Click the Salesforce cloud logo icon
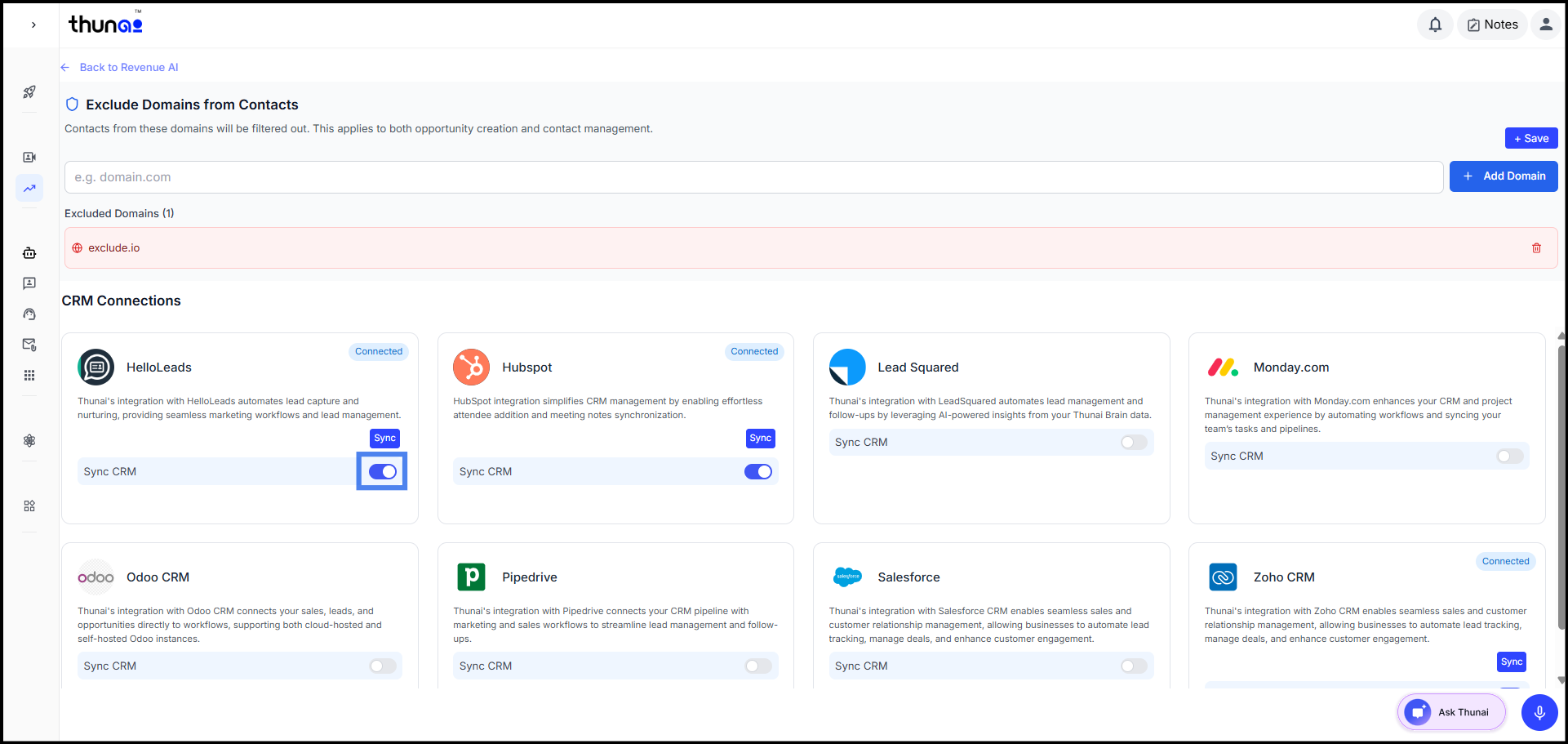1568x744 pixels. 847,577
